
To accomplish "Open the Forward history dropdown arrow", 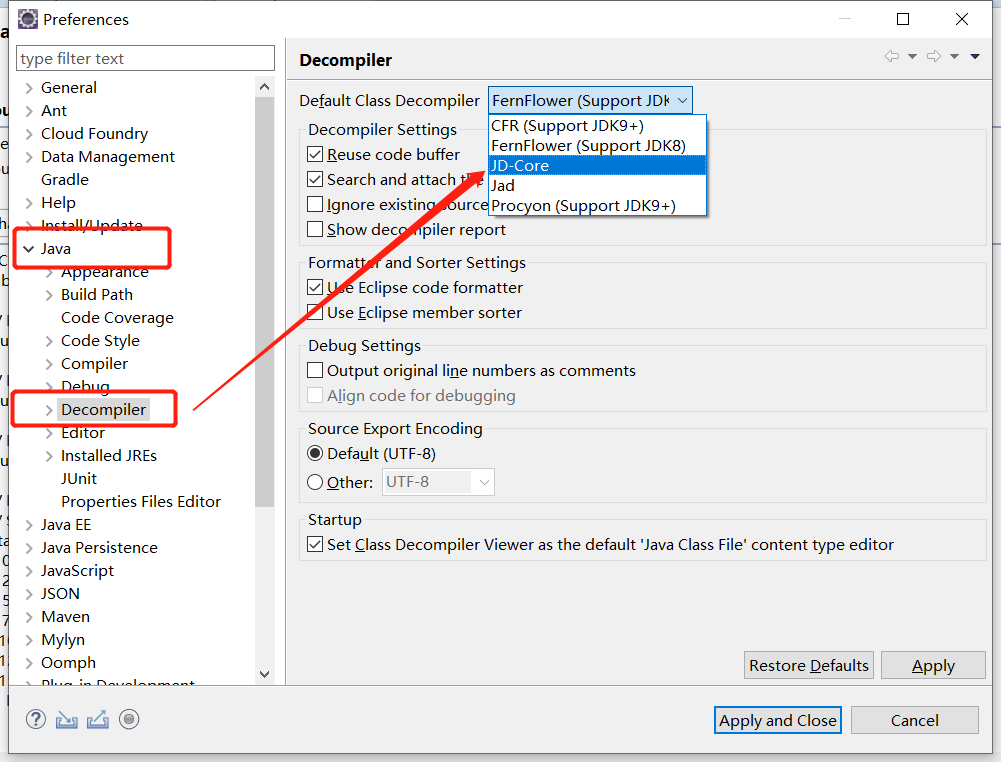I will tap(954, 57).
